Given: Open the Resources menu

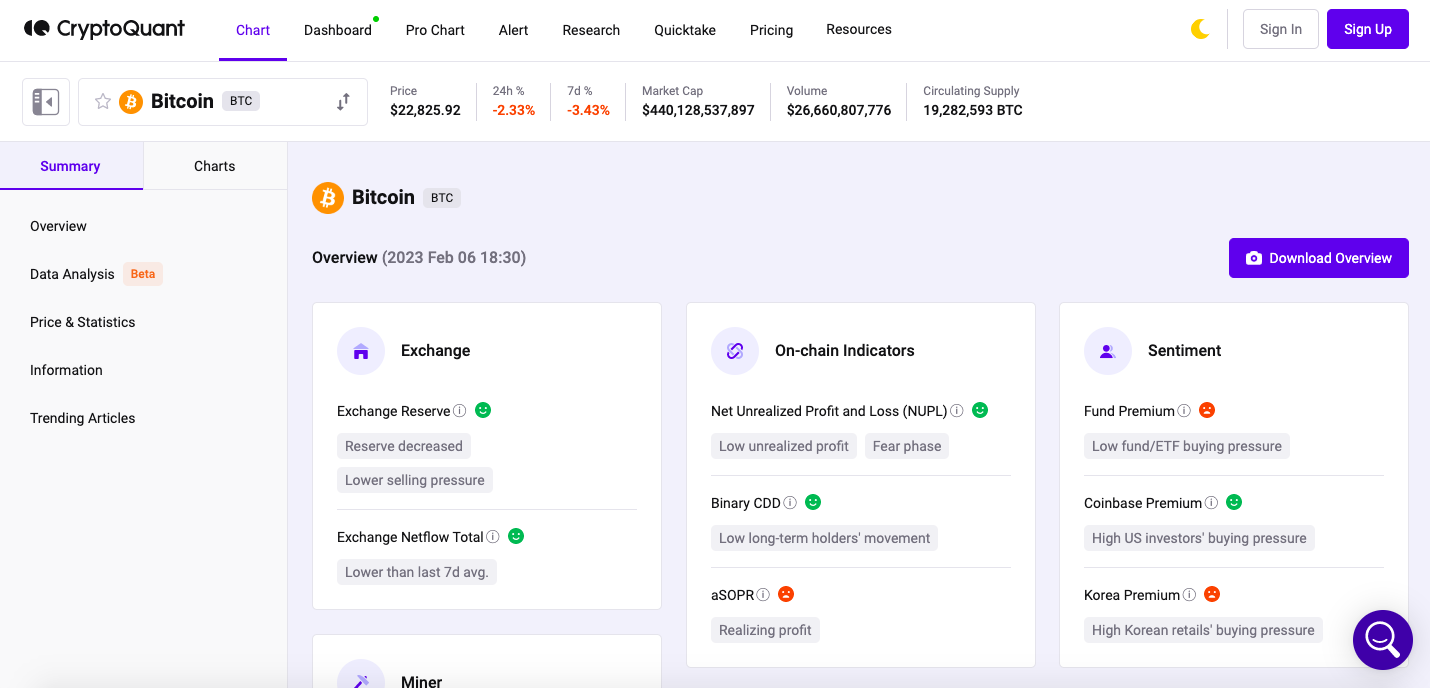Looking at the screenshot, I should pyautogui.click(x=858, y=29).
